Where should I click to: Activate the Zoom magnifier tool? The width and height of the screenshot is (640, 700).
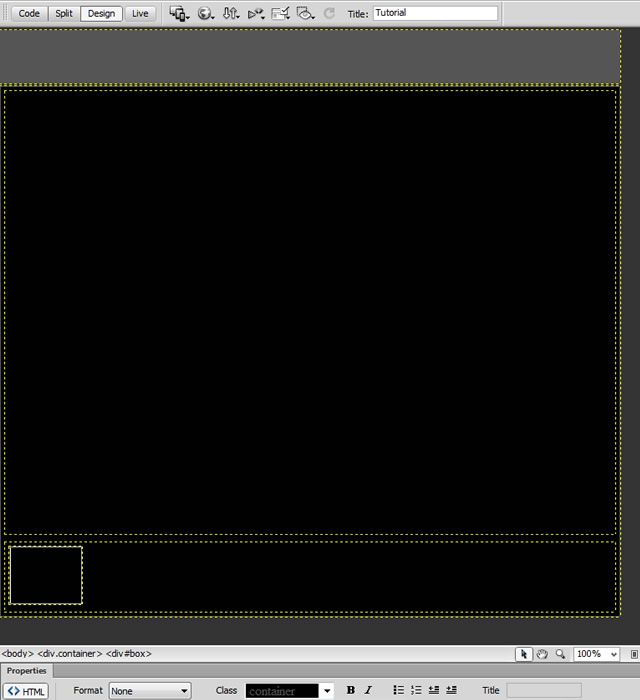[561, 654]
